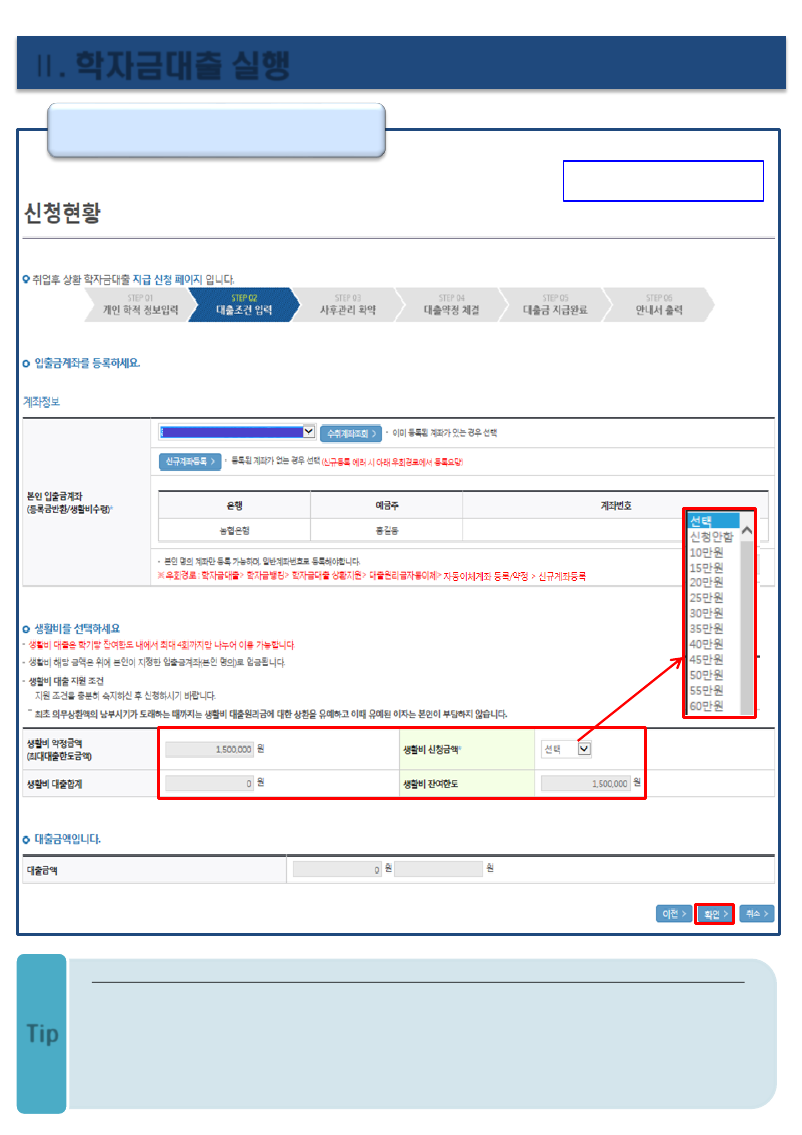Pick the 30만원 option
This screenshot has height=1135, width=802.
click(x=706, y=613)
